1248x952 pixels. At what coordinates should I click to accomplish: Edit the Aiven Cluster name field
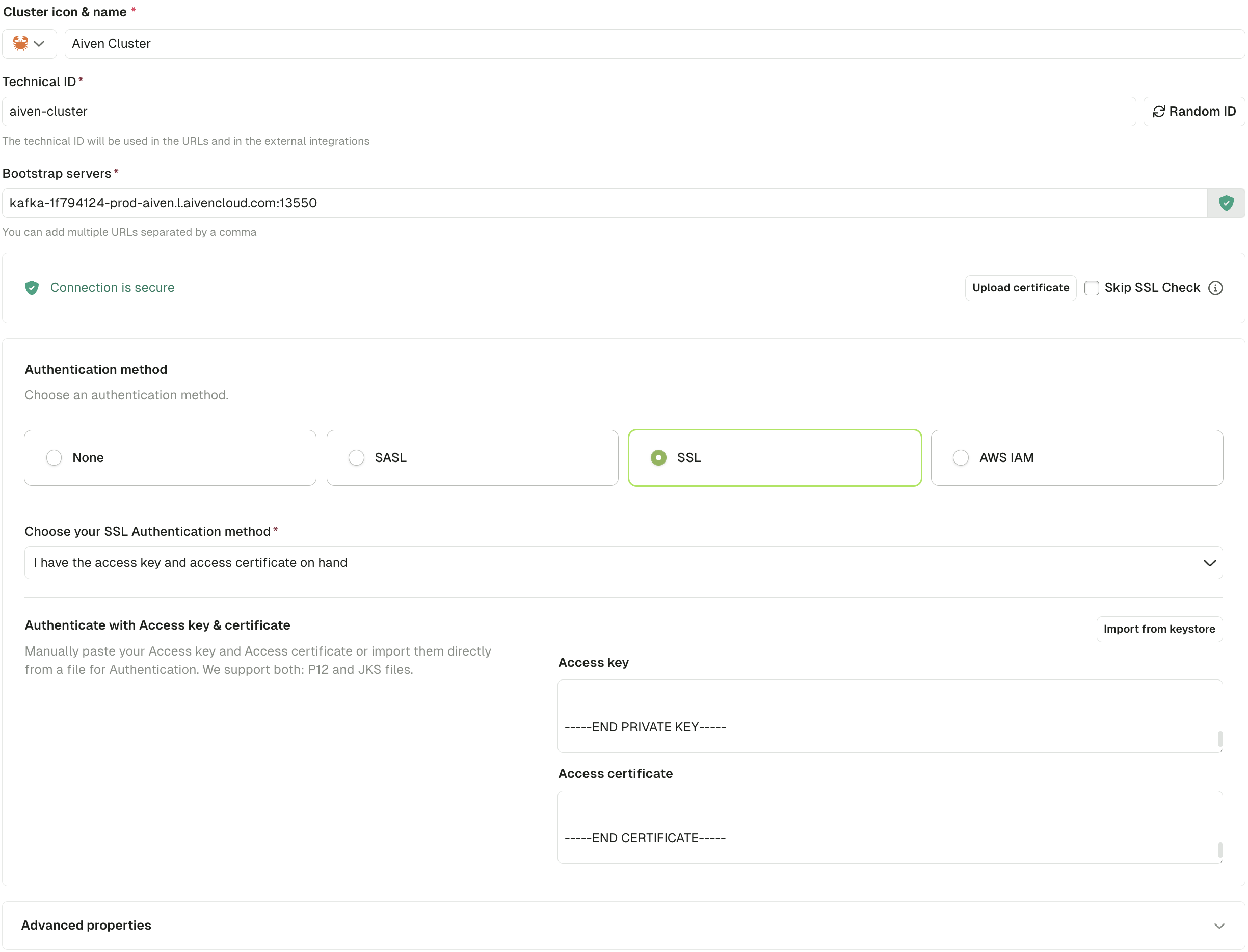pyautogui.click(x=654, y=44)
